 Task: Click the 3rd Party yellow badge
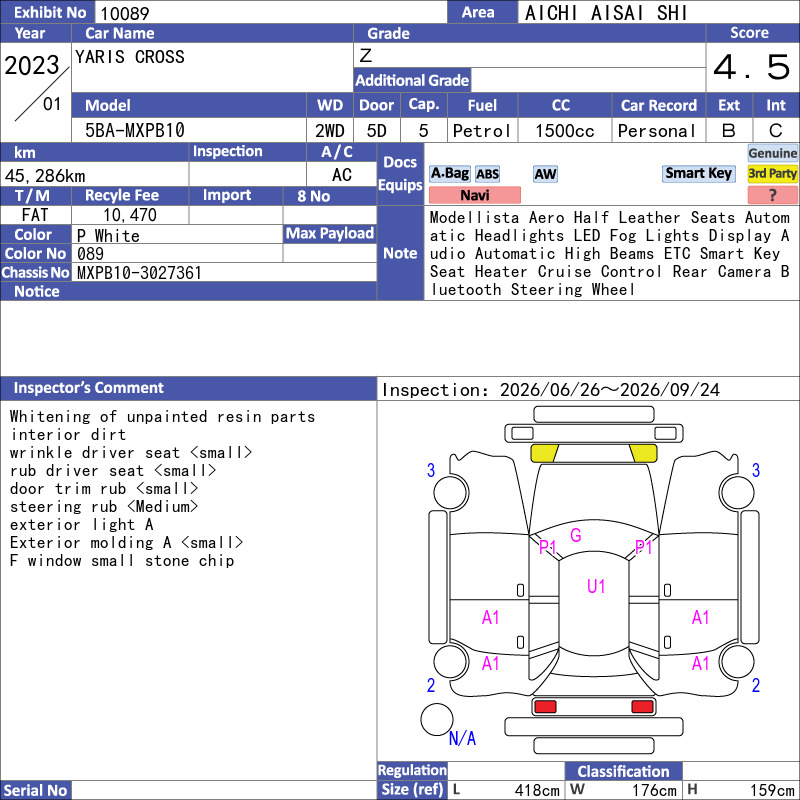772,173
